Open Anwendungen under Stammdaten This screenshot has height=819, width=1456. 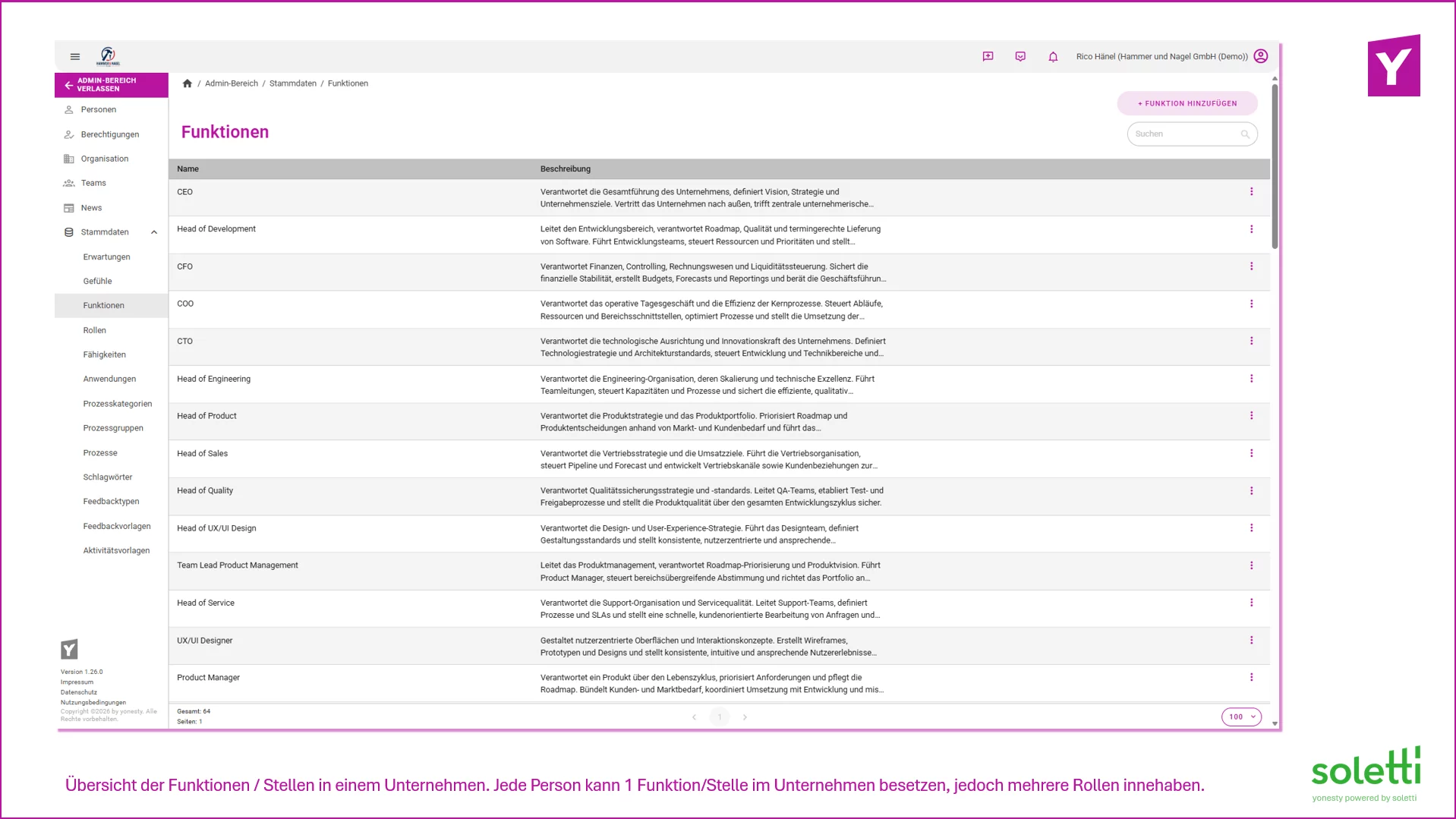click(112, 379)
